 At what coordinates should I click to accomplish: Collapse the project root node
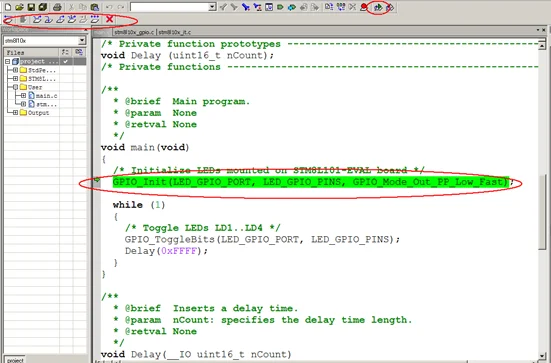click(7, 61)
